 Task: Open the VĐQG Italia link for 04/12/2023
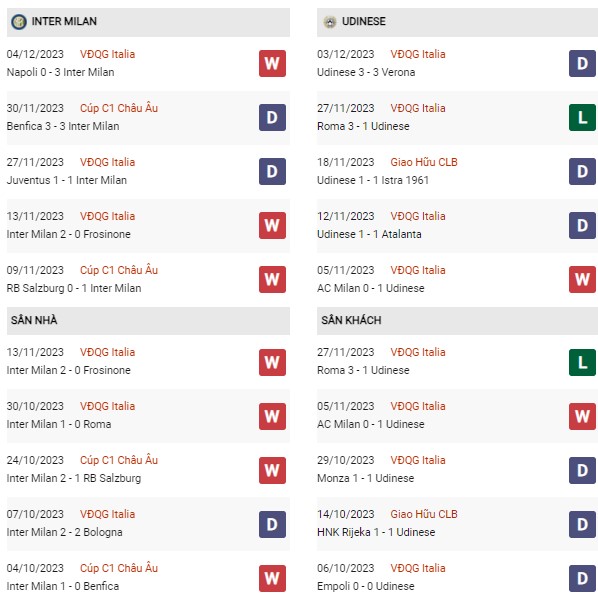coord(107,54)
